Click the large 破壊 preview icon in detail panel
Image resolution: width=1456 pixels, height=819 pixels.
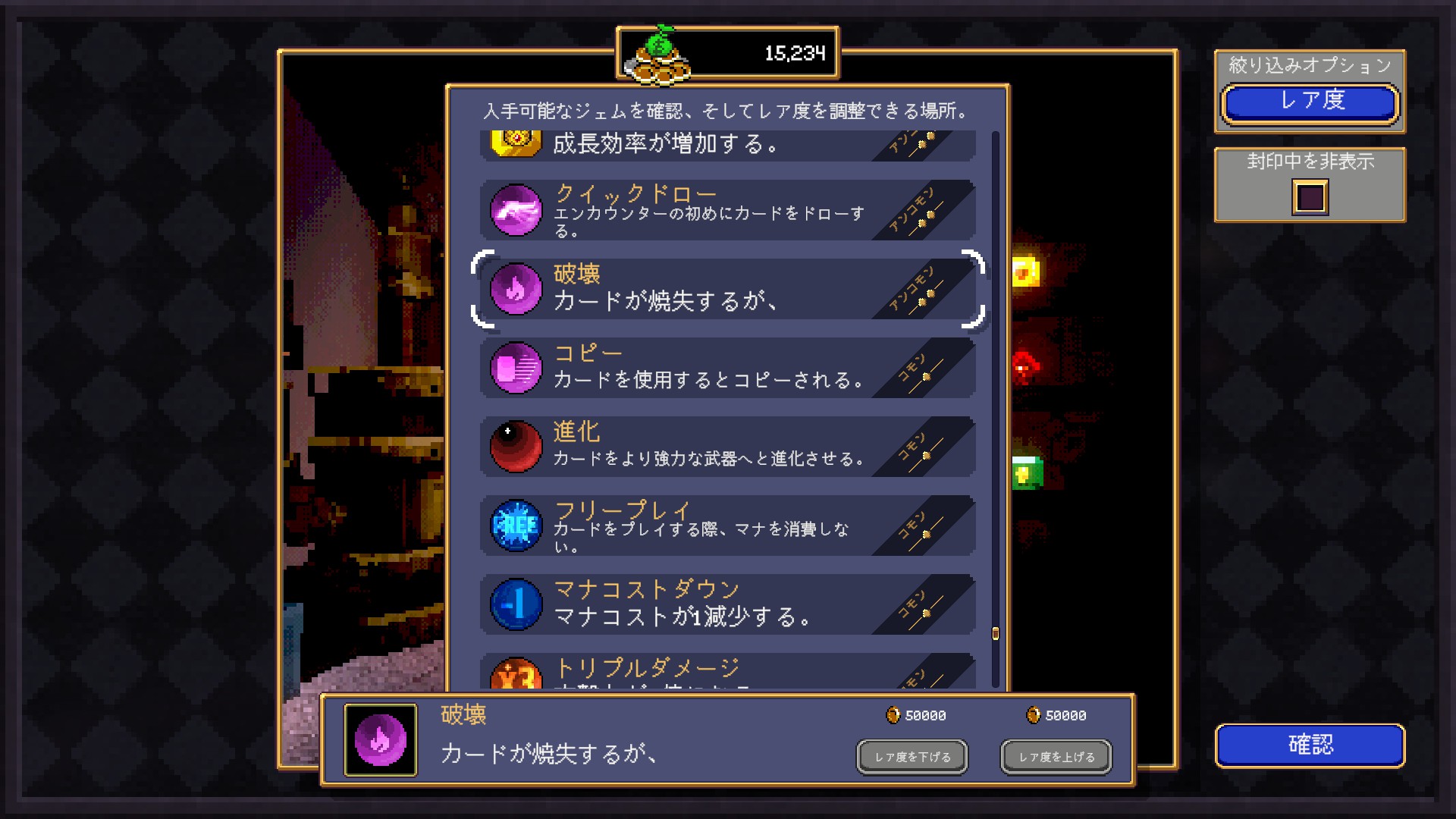[381, 740]
